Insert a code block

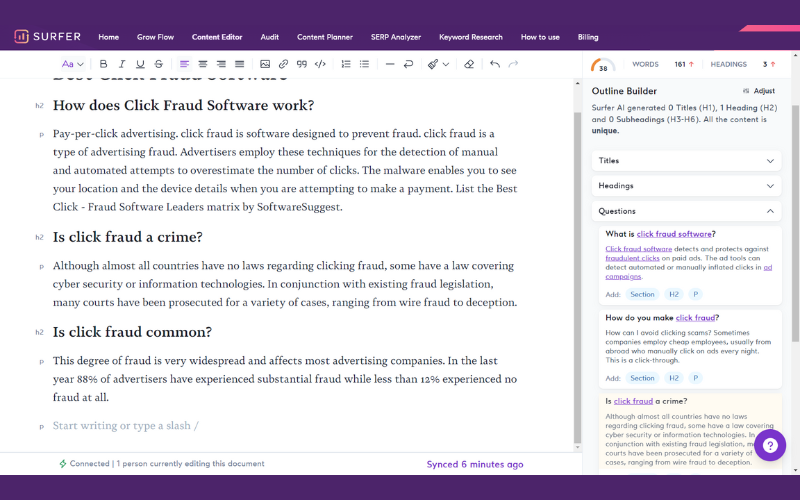pyautogui.click(x=320, y=64)
